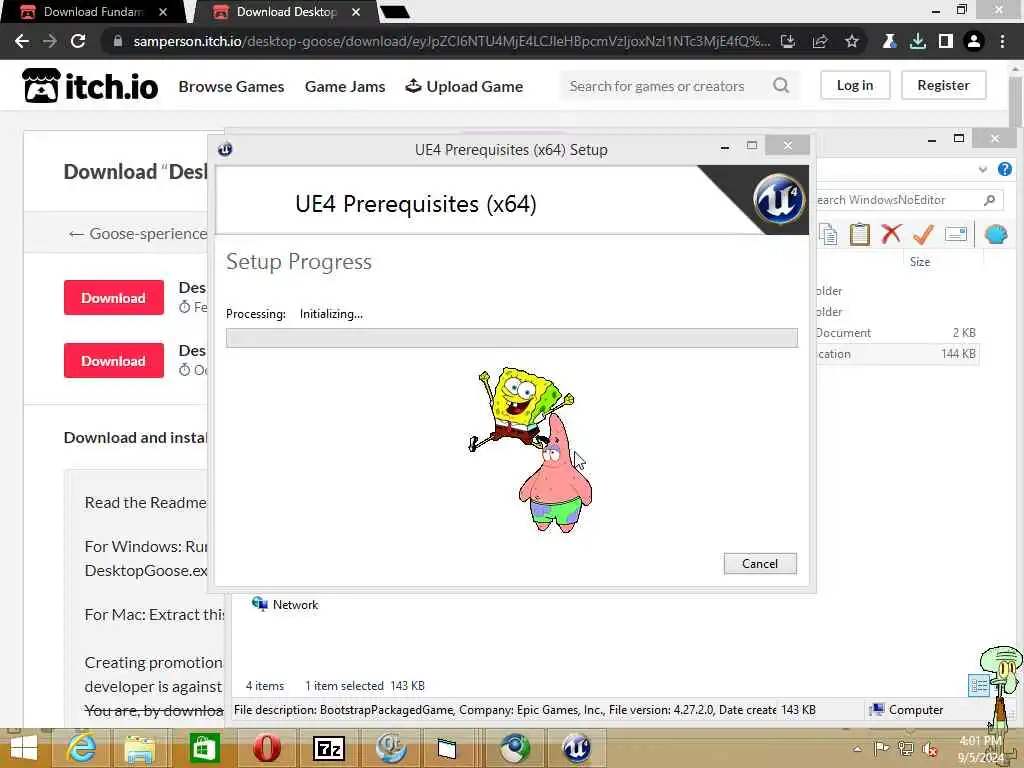Click the first red Download button
The width and height of the screenshot is (1024, 768).
click(x=114, y=298)
